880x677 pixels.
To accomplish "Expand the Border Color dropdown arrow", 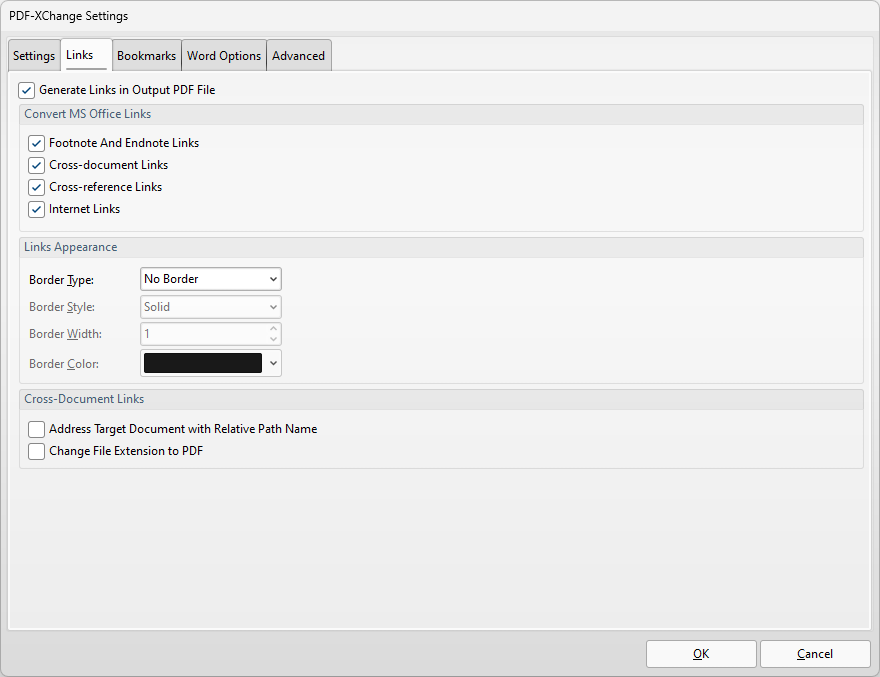I will tap(273, 363).
